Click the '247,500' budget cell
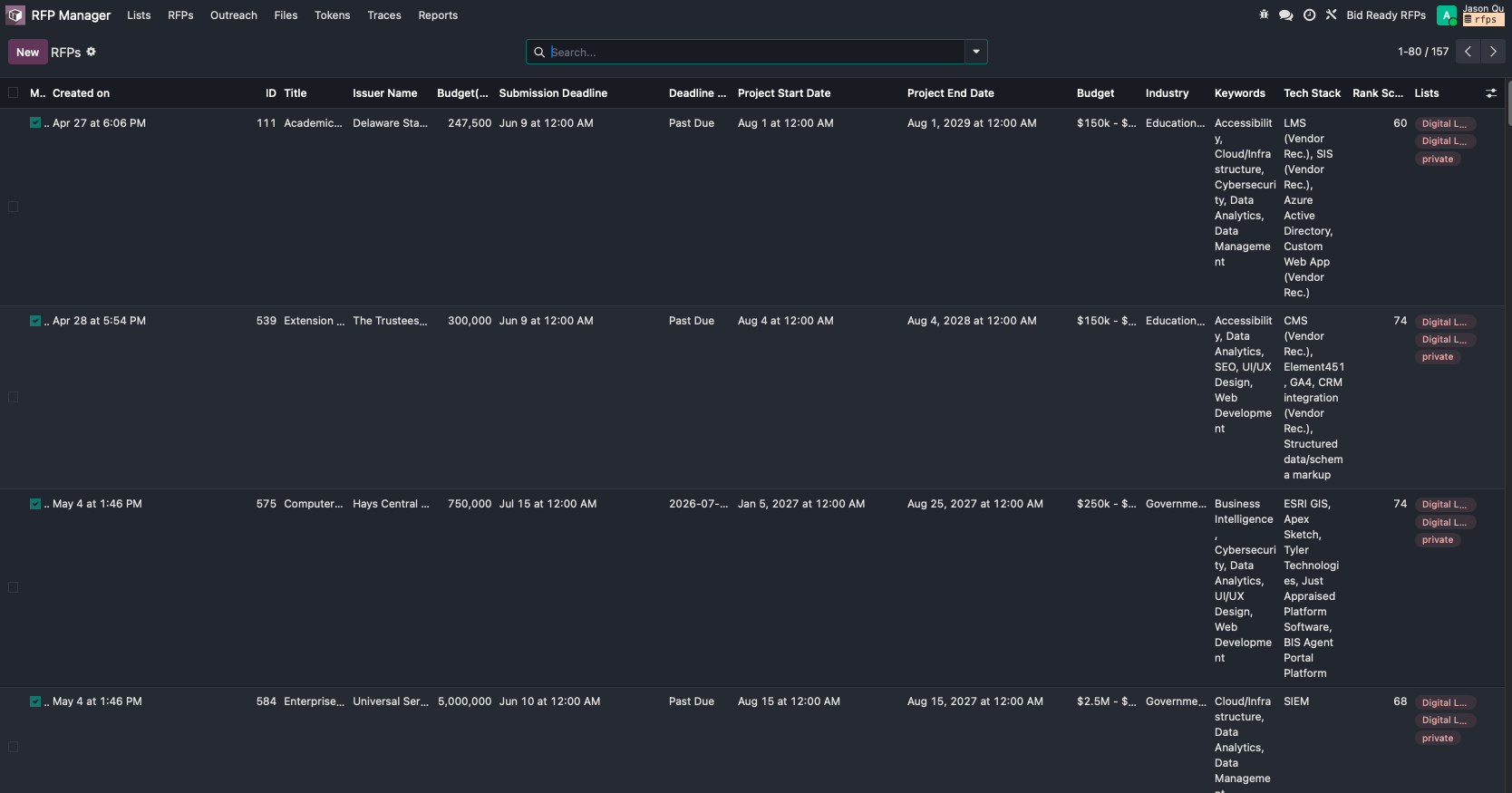 coord(470,123)
